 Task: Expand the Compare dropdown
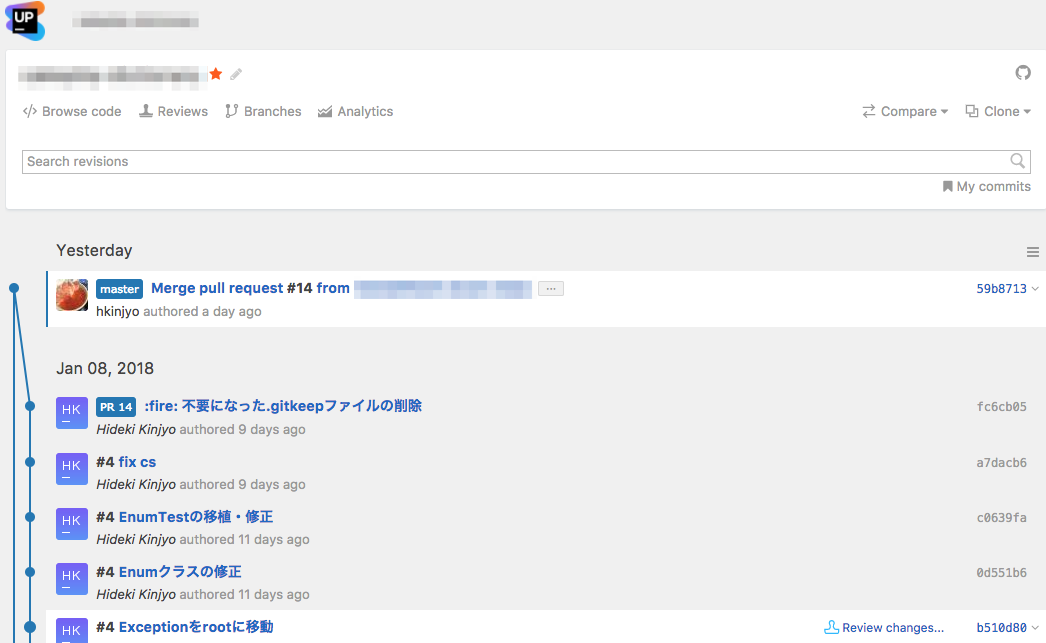point(905,111)
